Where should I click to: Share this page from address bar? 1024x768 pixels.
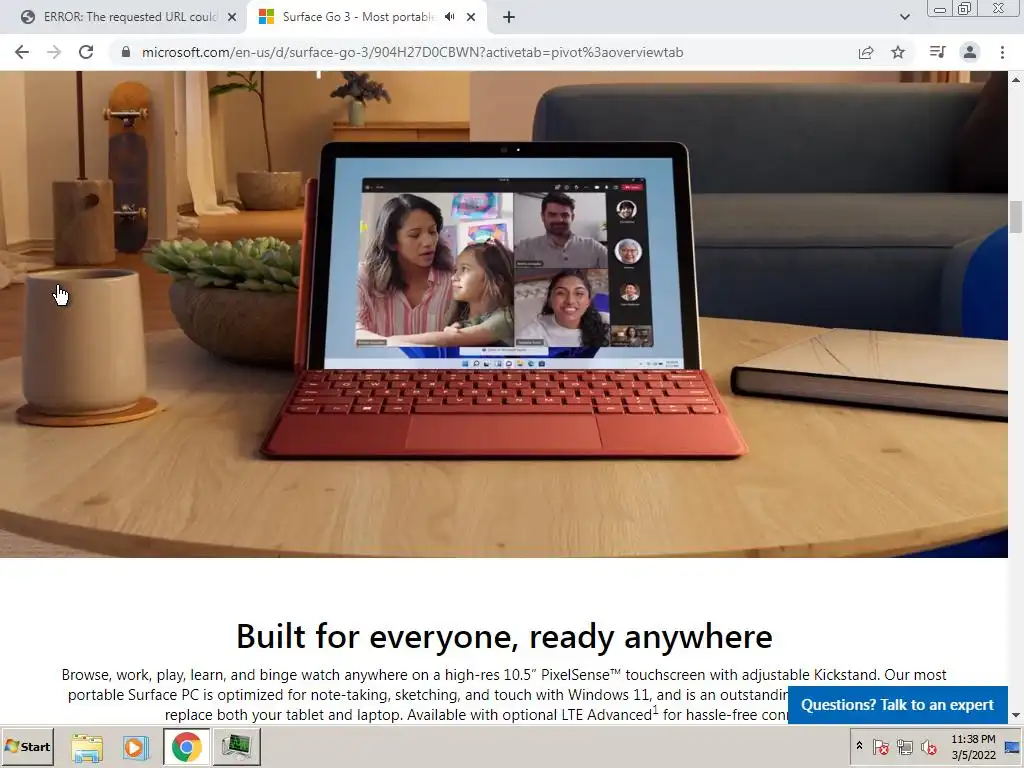click(x=866, y=52)
